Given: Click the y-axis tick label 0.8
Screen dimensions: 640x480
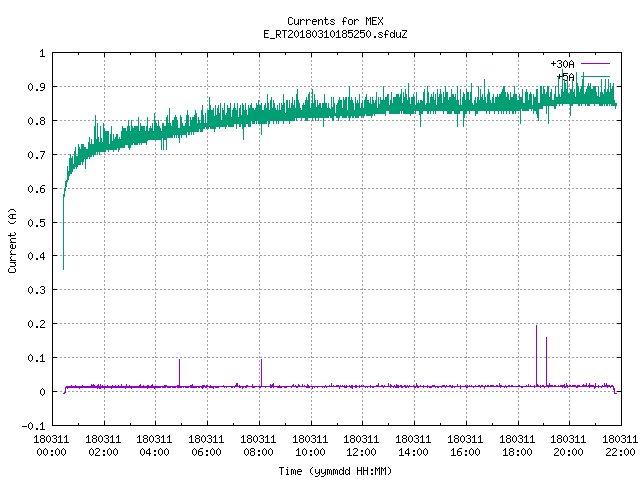Looking at the screenshot, I should click(36, 121).
